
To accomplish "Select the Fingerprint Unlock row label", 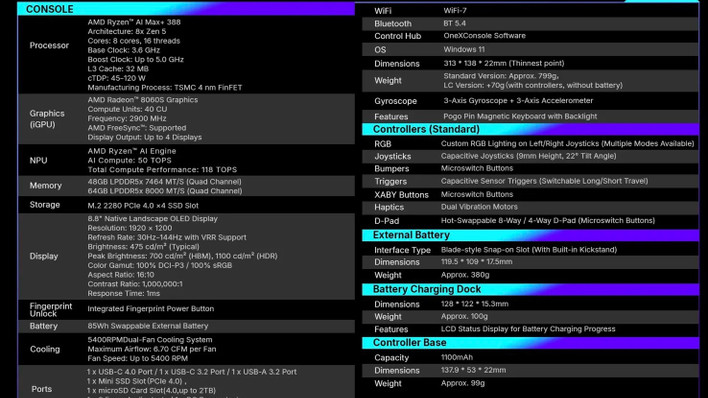I will point(51,310).
